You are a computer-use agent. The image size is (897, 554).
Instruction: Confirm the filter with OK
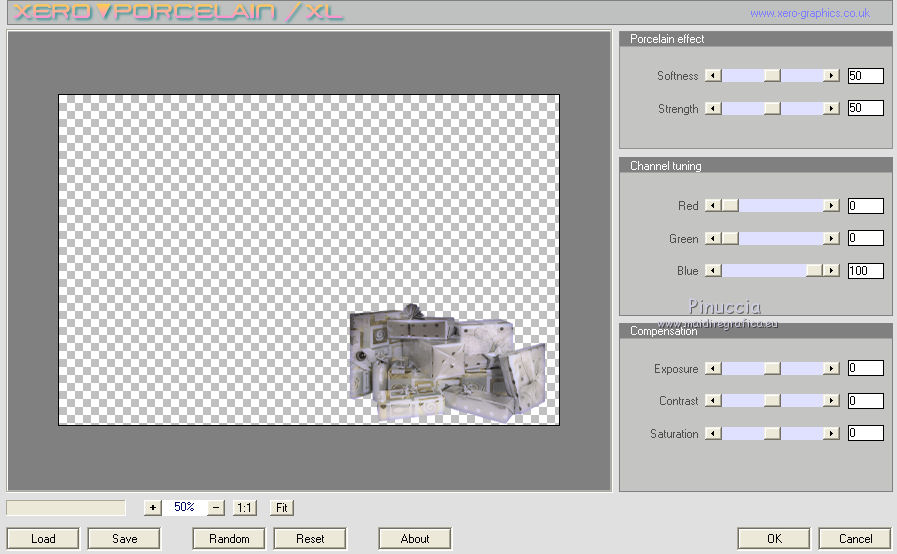(x=774, y=539)
